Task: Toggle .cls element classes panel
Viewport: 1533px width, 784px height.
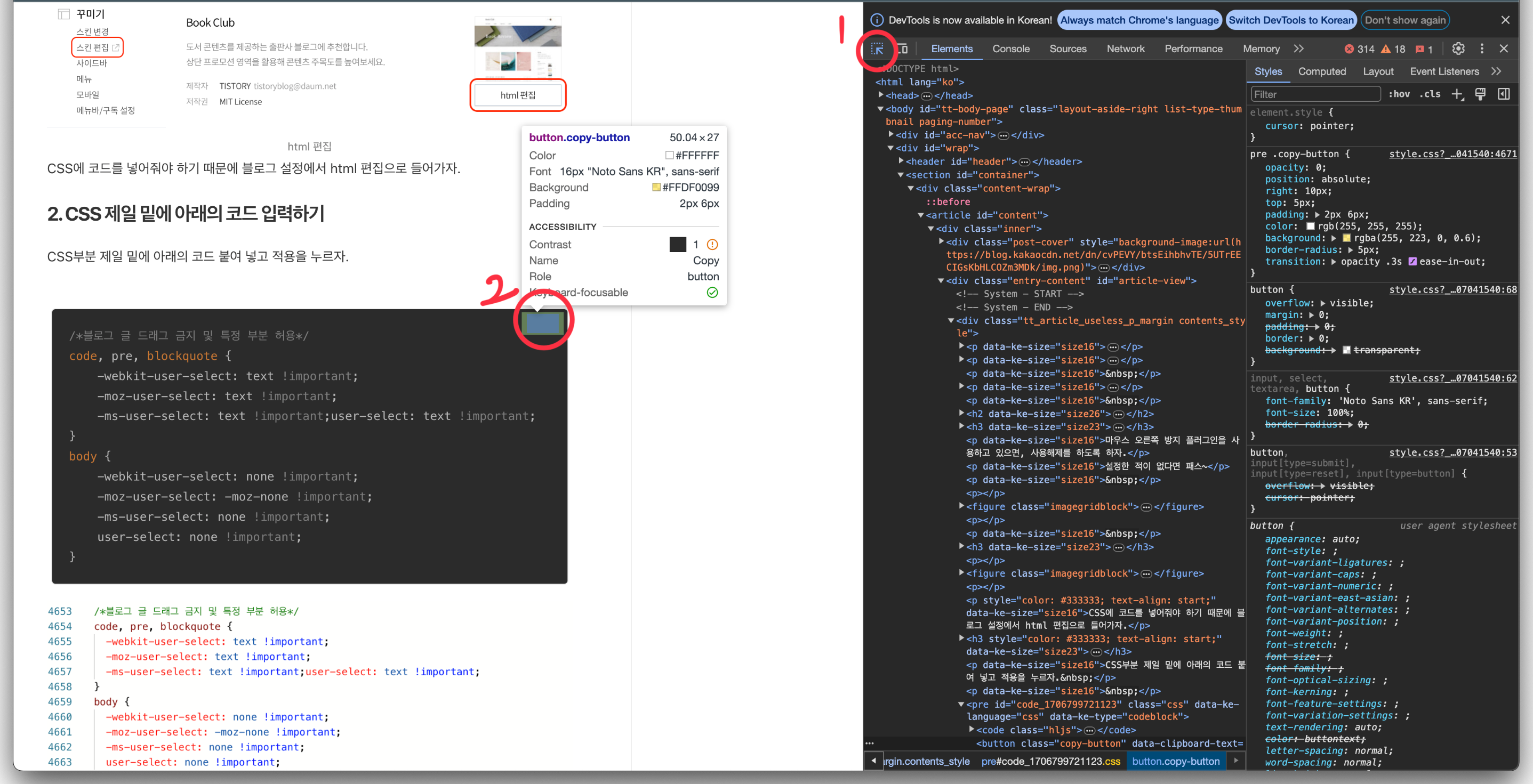Action: (1430, 94)
